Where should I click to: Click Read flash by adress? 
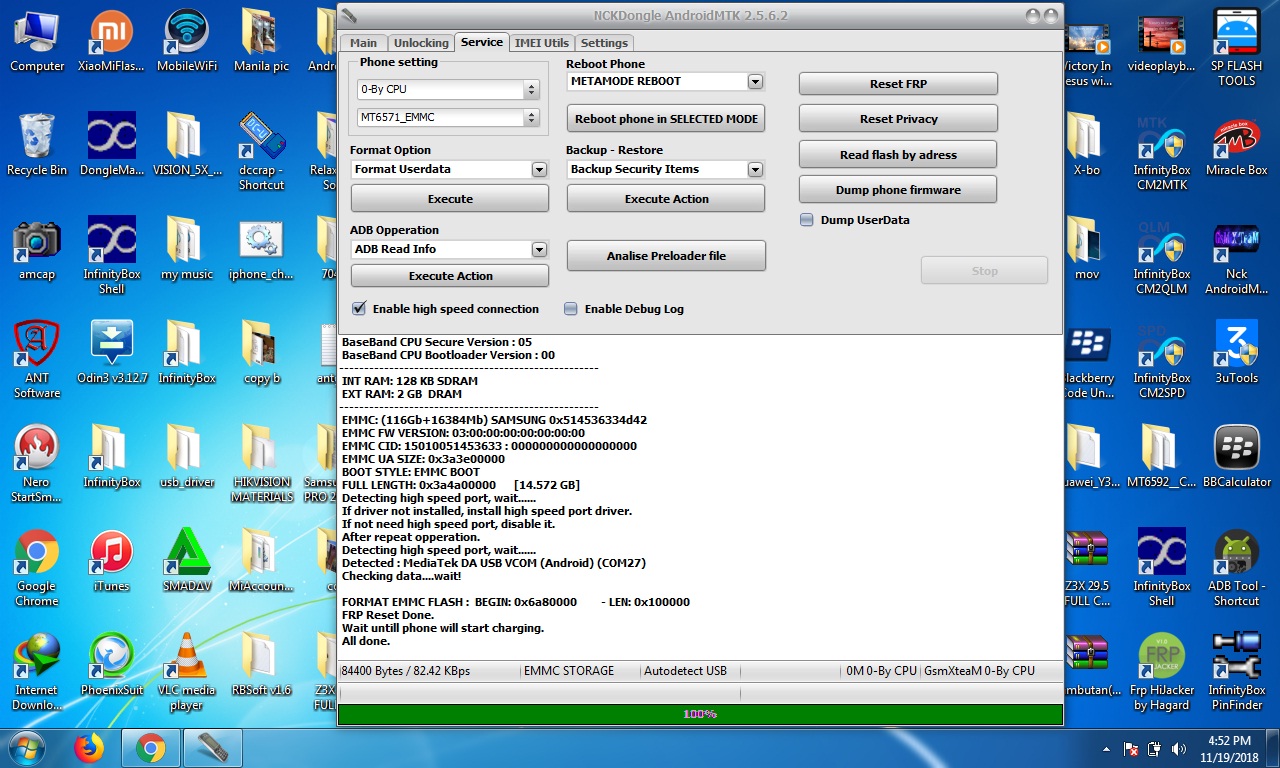pyautogui.click(x=898, y=155)
